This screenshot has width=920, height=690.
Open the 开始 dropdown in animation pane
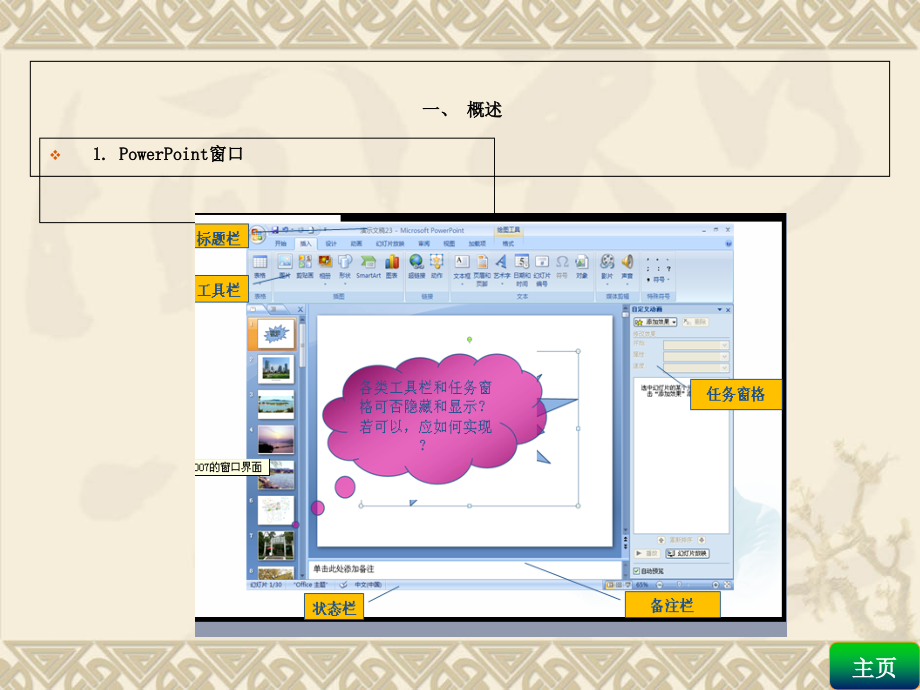pyautogui.click(x=696, y=345)
